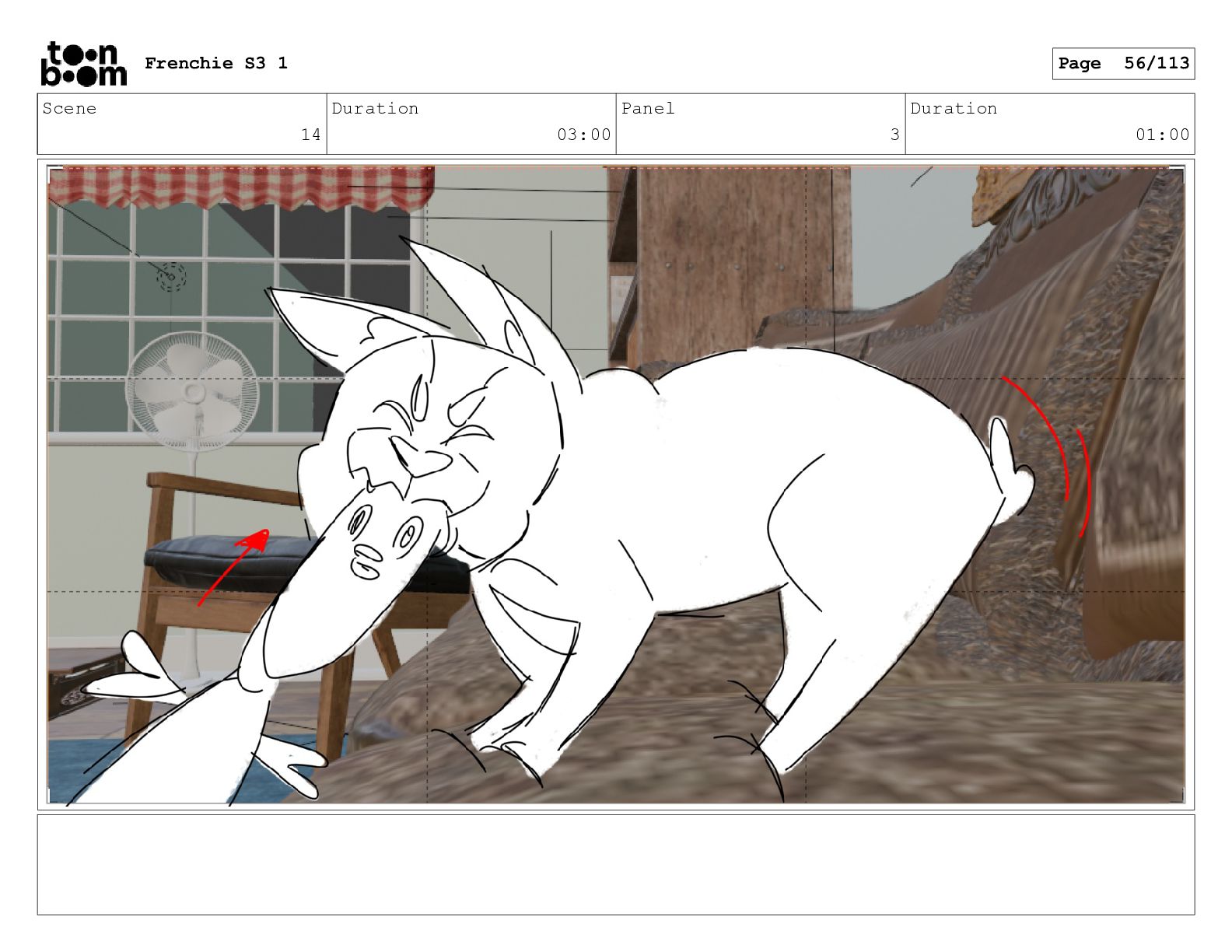
Task: Click the panel Duration value 01:00
Action: (x=1162, y=135)
